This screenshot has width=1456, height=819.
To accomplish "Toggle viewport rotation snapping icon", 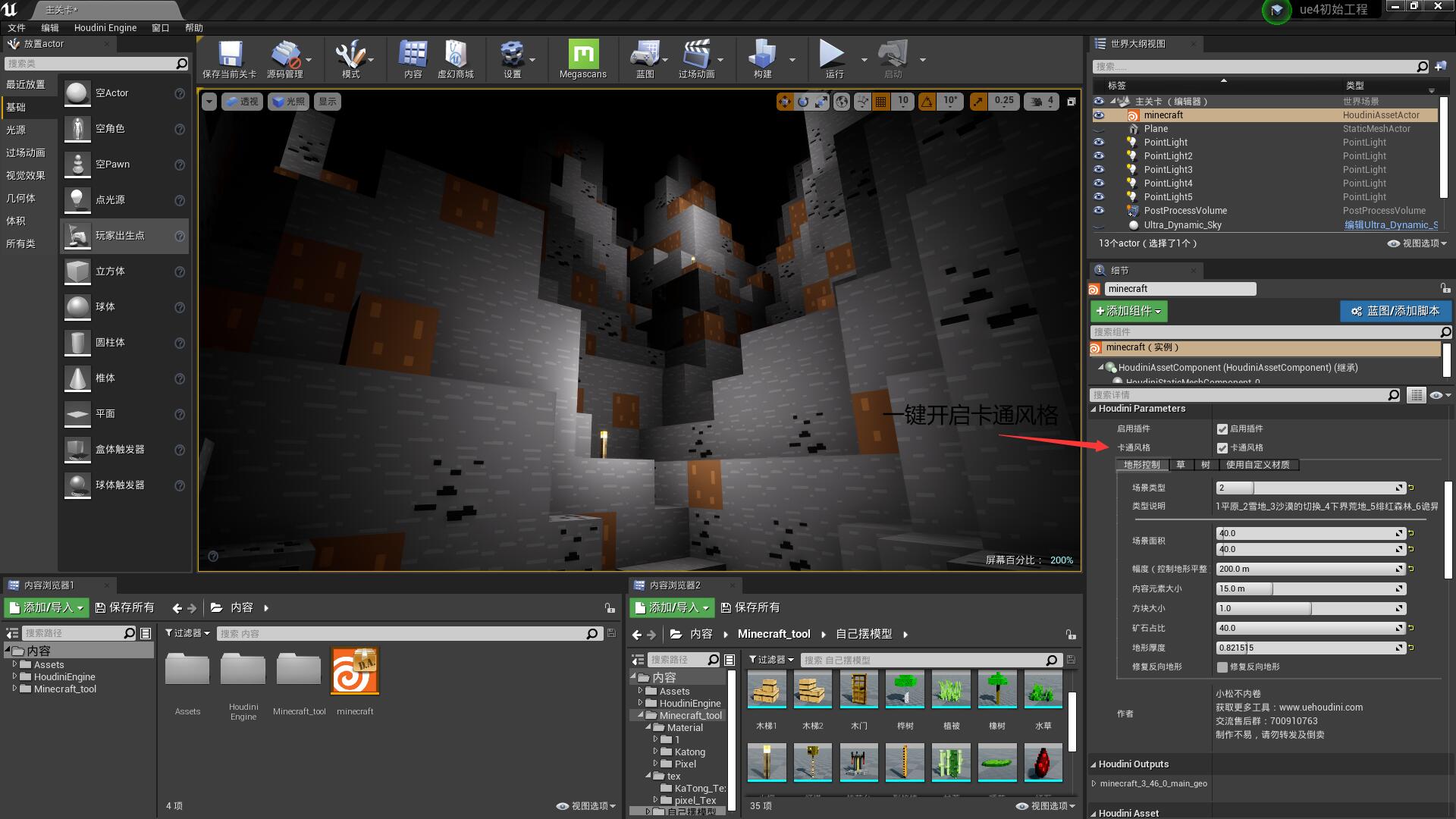I will [x=927, y=101].
